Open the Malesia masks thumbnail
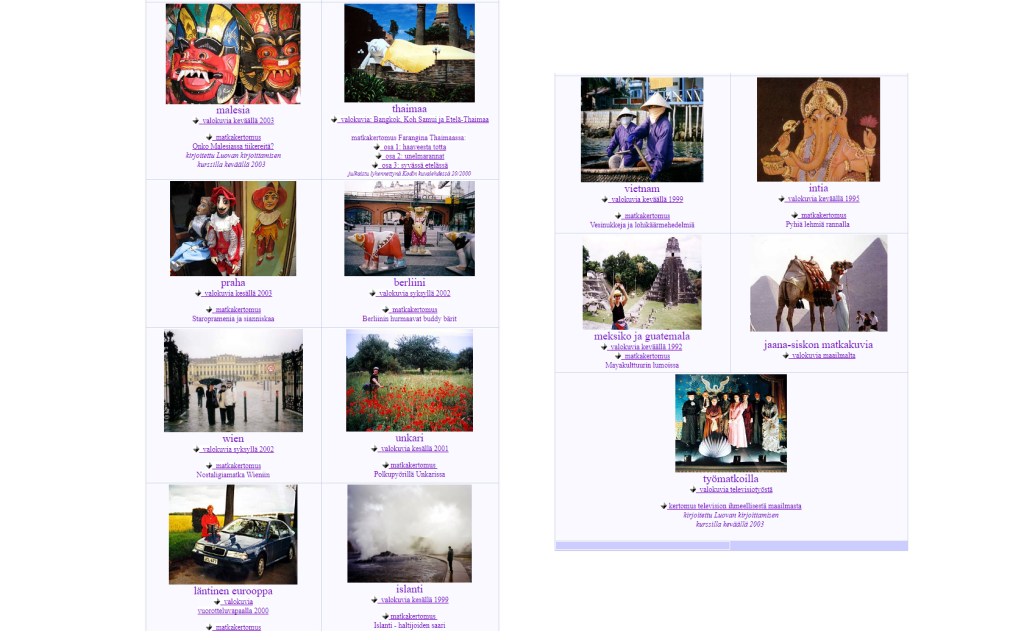Image resolution: width=1024 pixels, height=640 pixels. tap(233, 53)
